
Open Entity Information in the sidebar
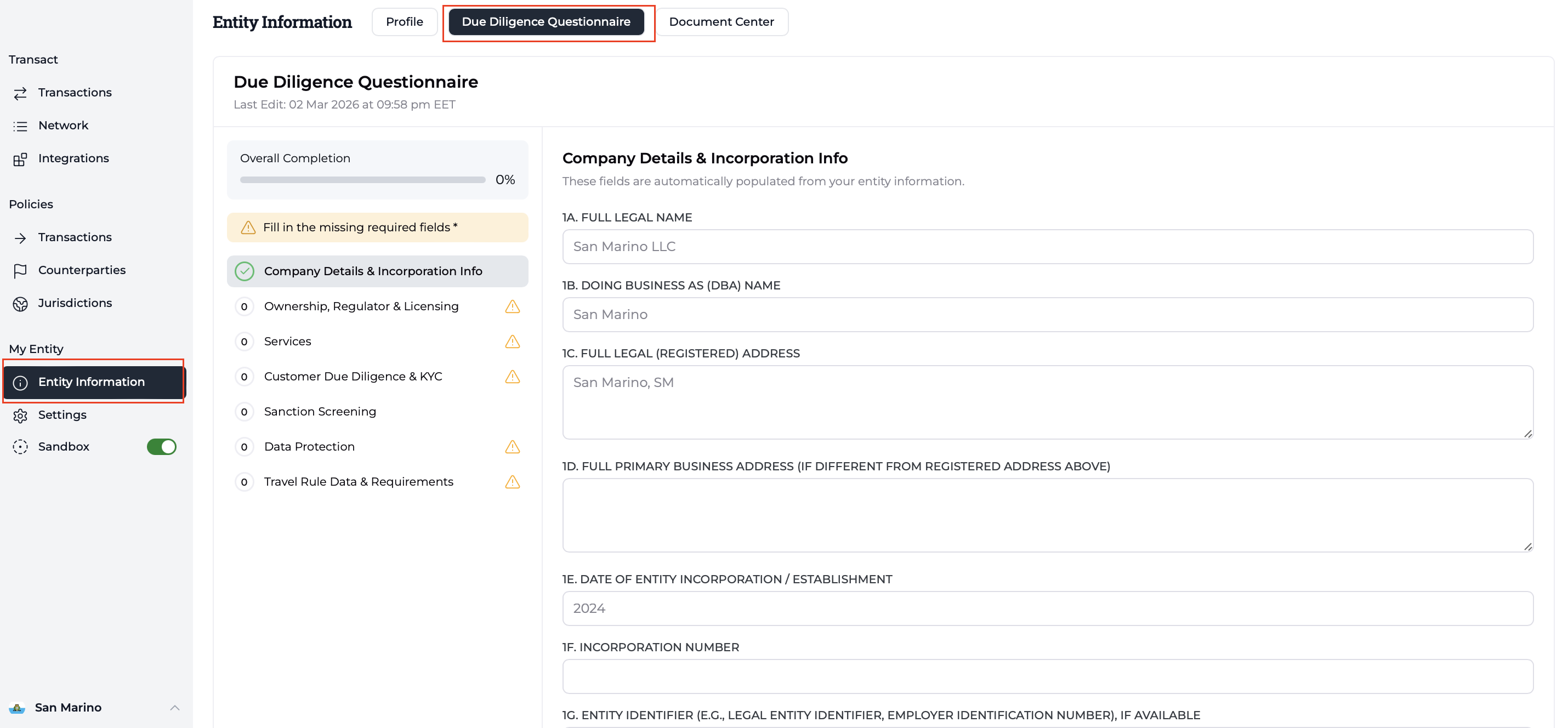pyautogui.click(x=94, y=382)
